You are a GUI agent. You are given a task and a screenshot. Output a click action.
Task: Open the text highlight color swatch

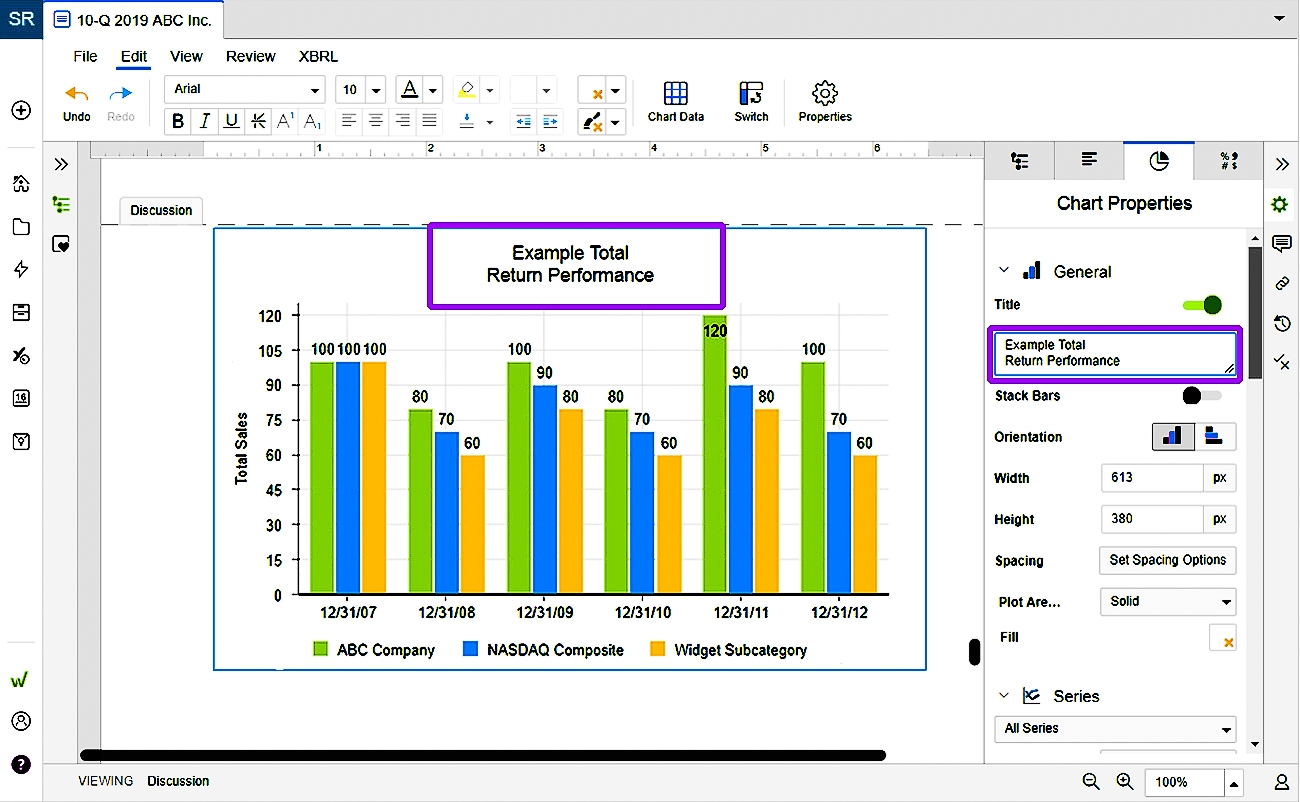click(466, 89)
